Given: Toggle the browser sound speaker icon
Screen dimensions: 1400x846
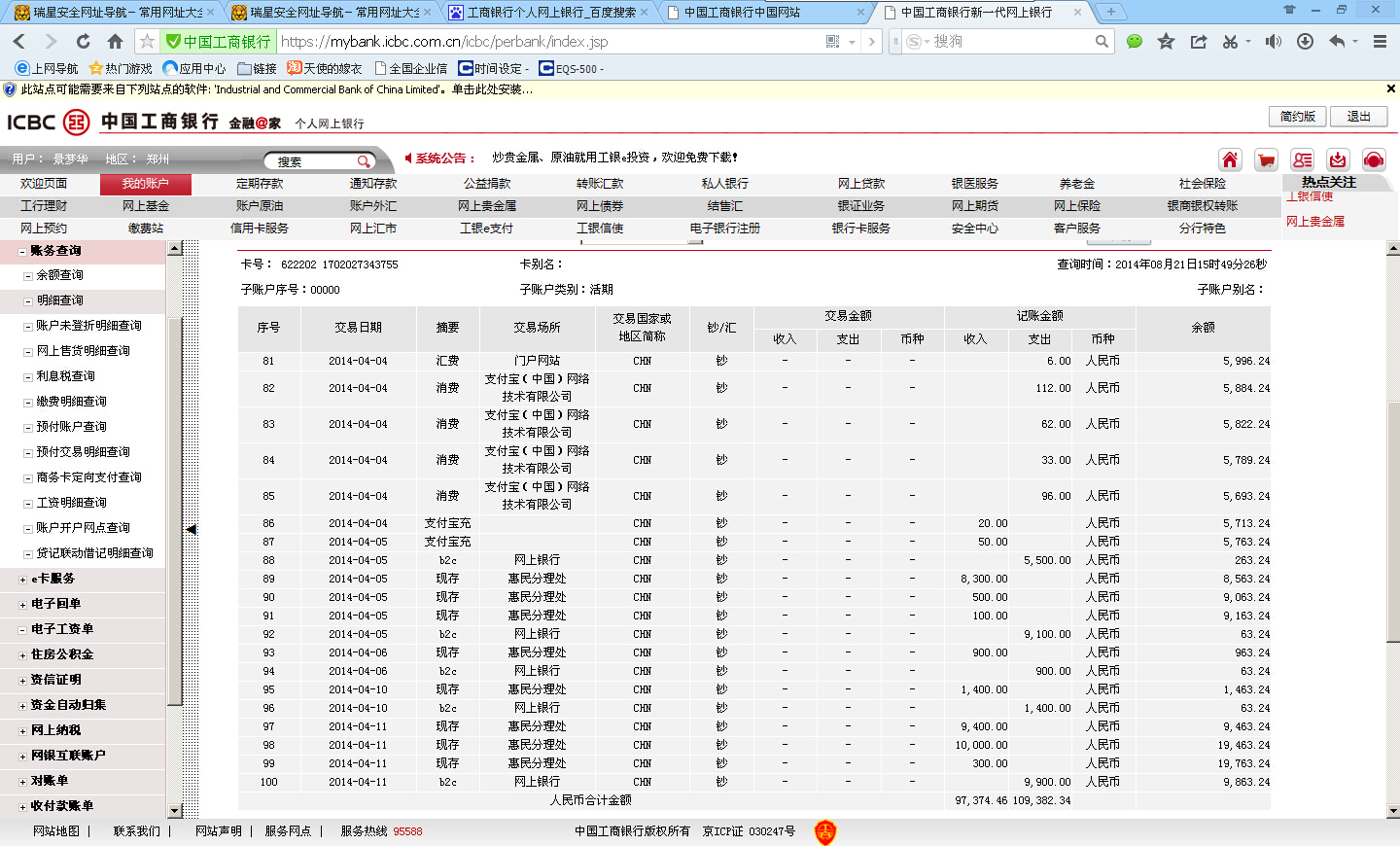Looking at the screenshot, I should [x=1273, y=42].
